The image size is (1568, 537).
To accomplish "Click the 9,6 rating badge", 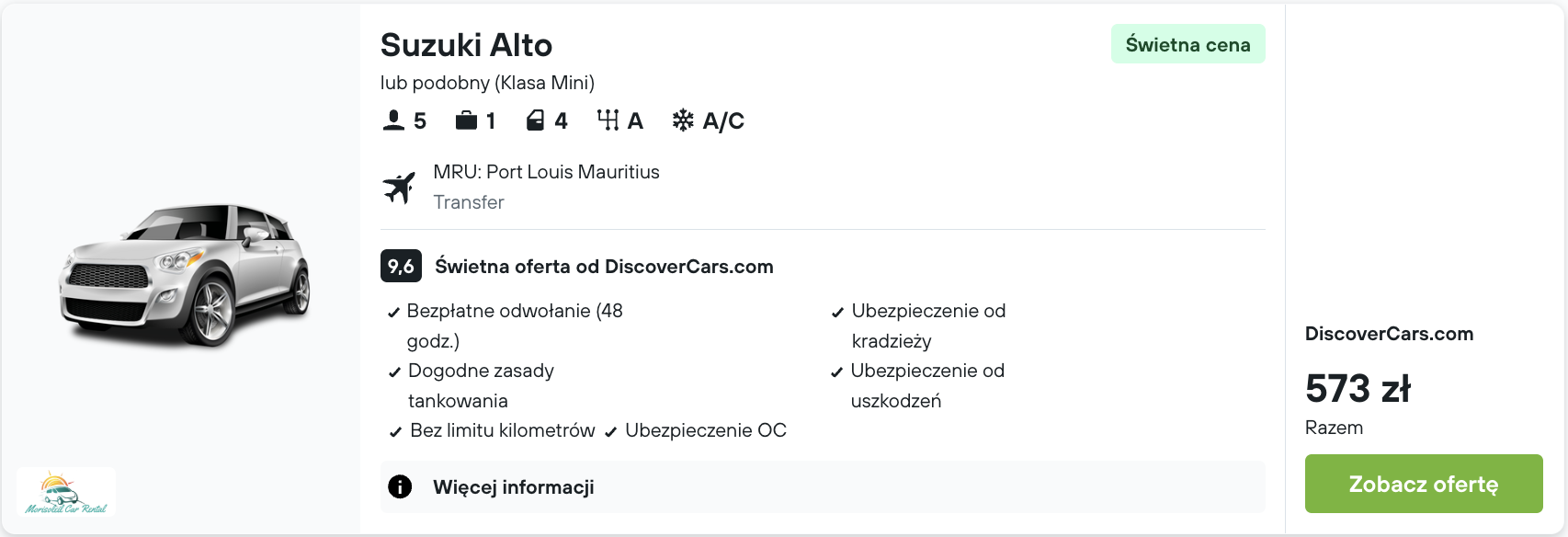I will [400, 267].
